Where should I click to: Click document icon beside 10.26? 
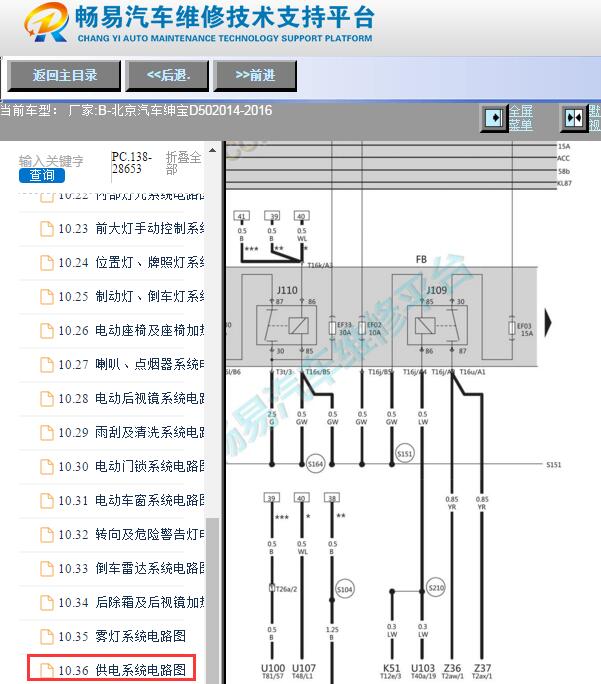coord(47,331)
